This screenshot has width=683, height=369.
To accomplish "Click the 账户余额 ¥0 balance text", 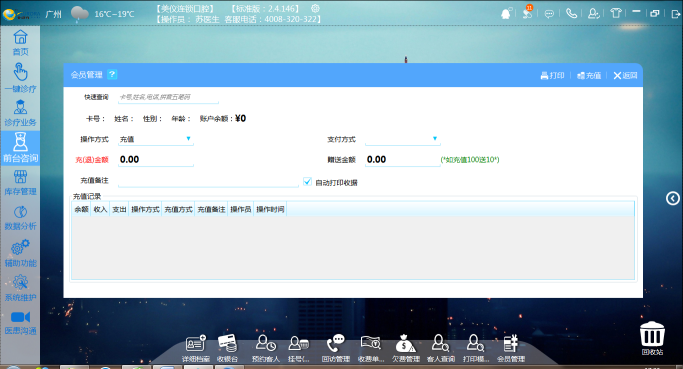I will tap(223, 118).
